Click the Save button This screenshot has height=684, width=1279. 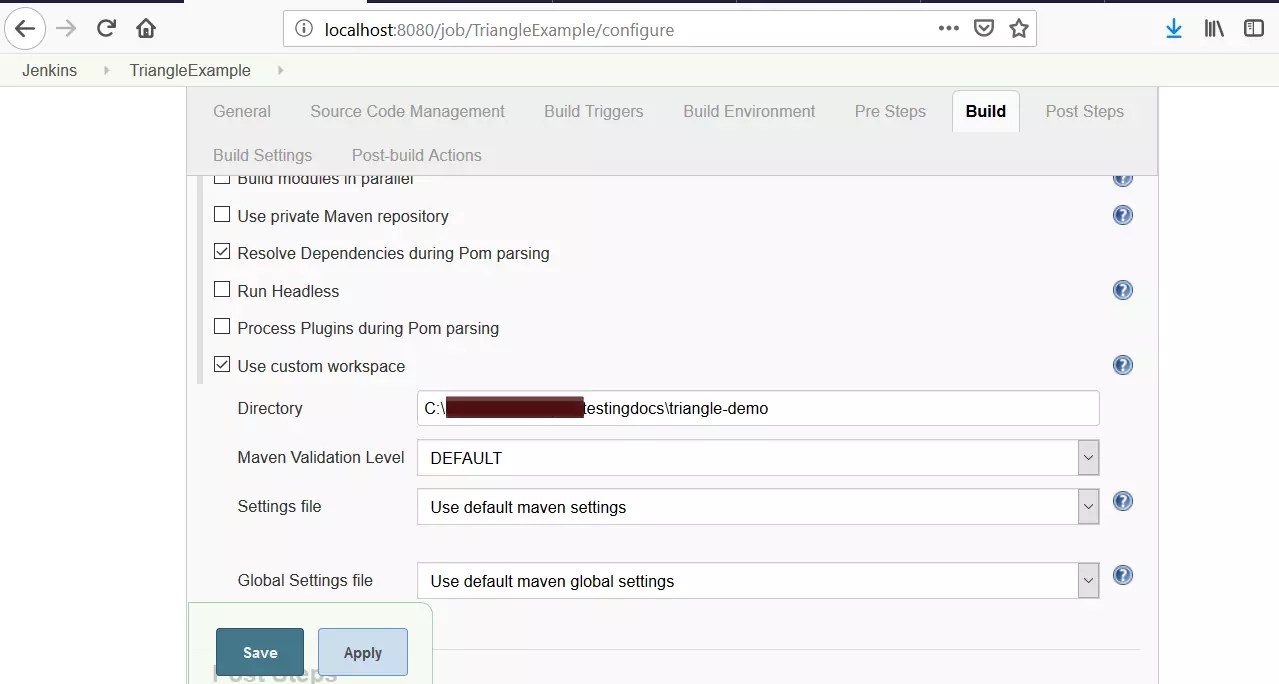(259, 651)
